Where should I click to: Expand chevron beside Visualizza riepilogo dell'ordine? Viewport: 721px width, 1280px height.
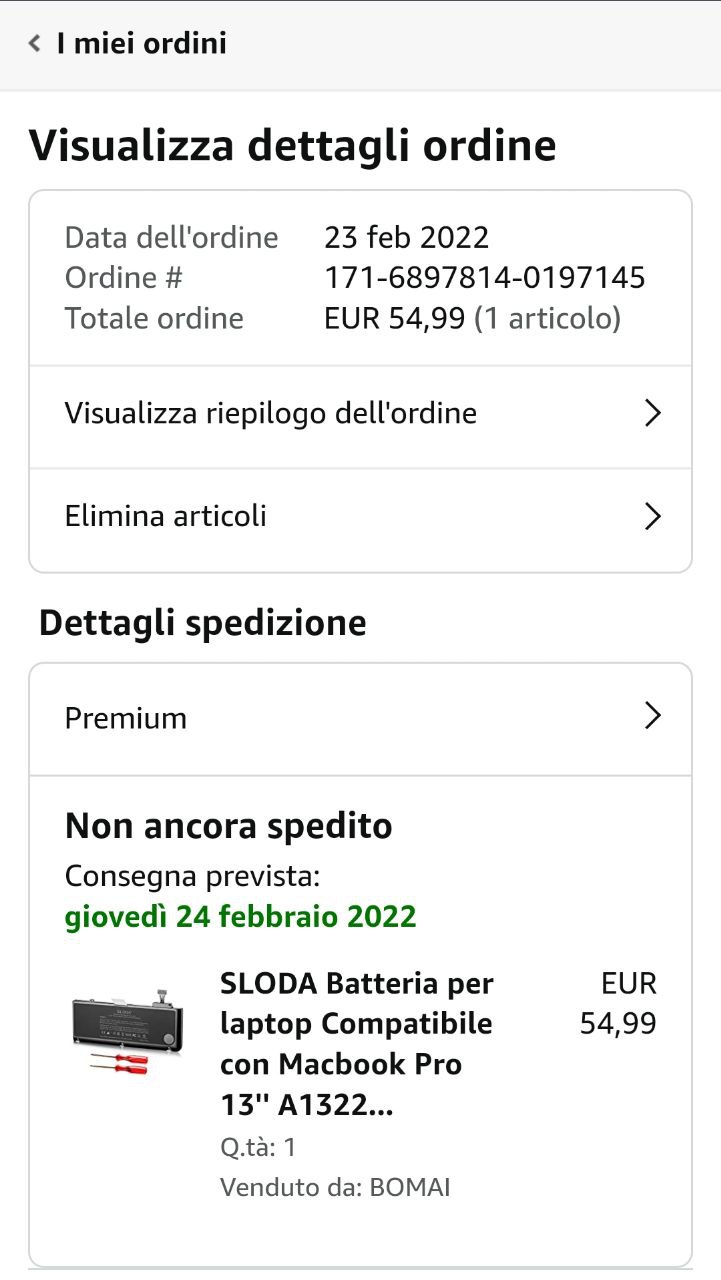click(652, 413)
